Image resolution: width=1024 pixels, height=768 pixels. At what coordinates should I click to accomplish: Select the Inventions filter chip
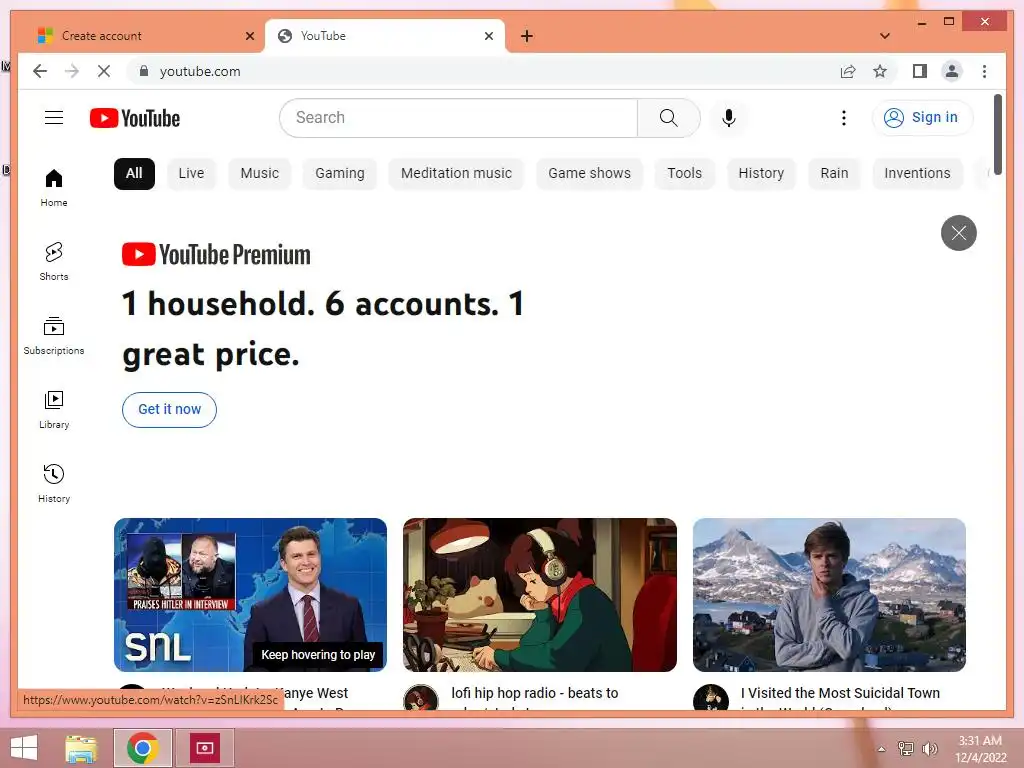pos(917,173)
